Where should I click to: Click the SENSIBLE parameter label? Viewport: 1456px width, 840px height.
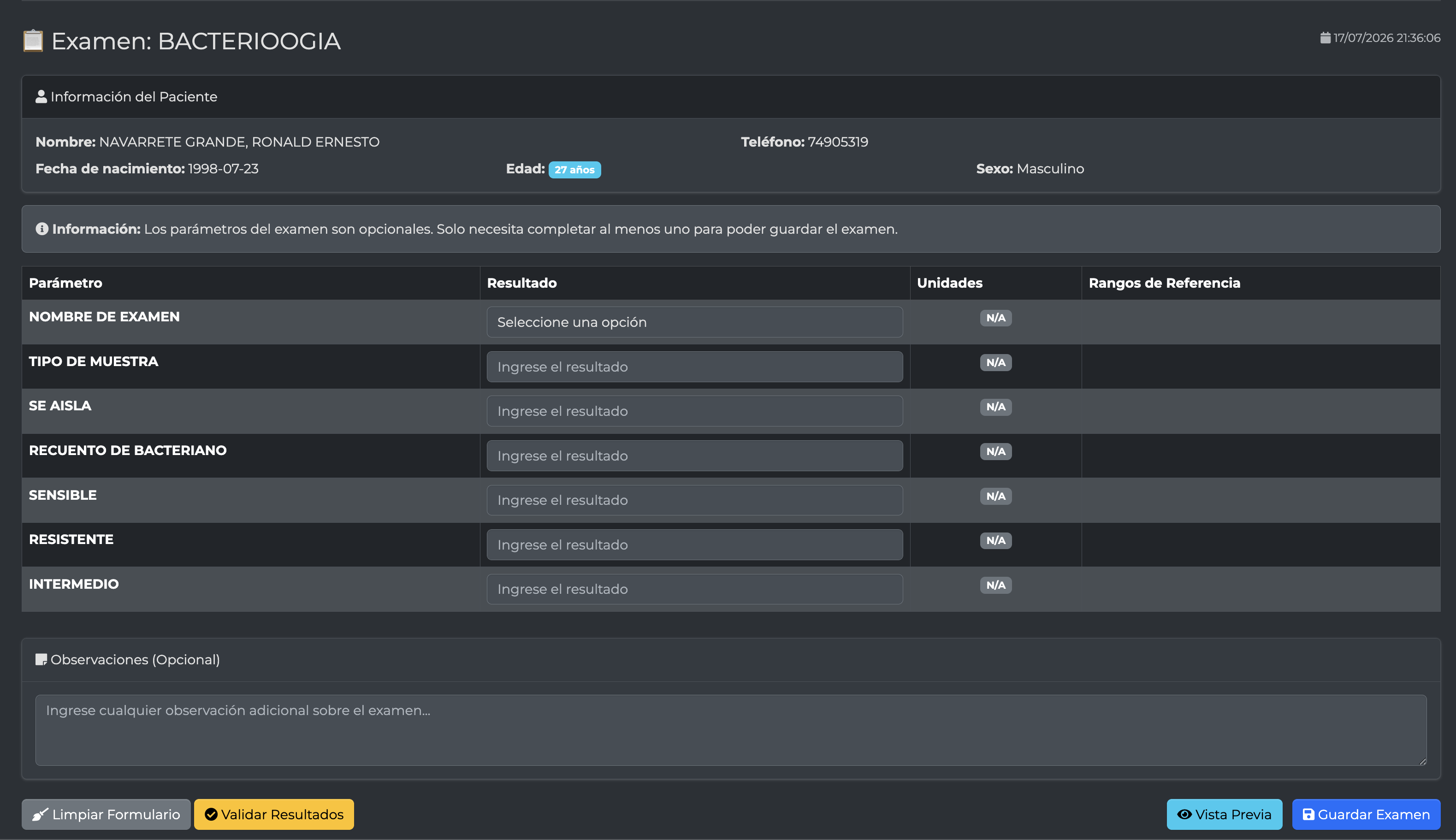tap(63, 495)
